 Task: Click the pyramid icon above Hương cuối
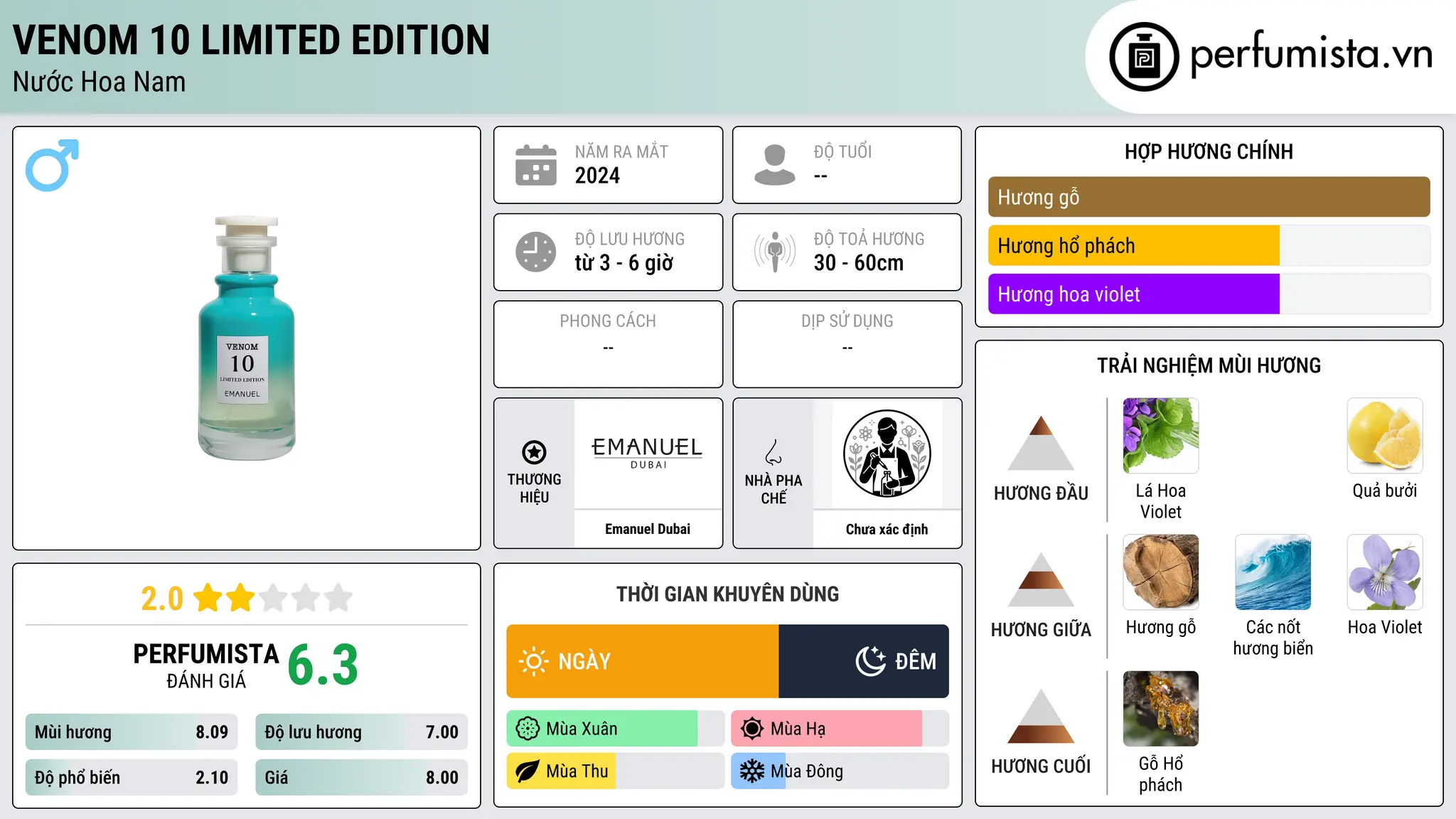[1041, 716]
